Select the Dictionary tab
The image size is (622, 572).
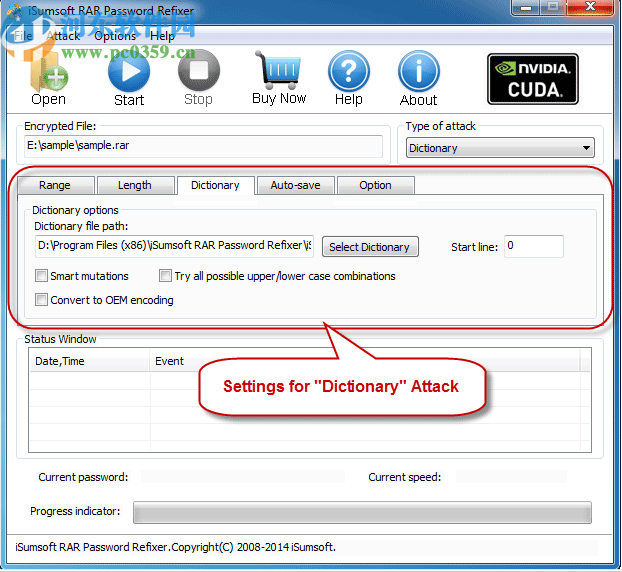pos(215,185)
